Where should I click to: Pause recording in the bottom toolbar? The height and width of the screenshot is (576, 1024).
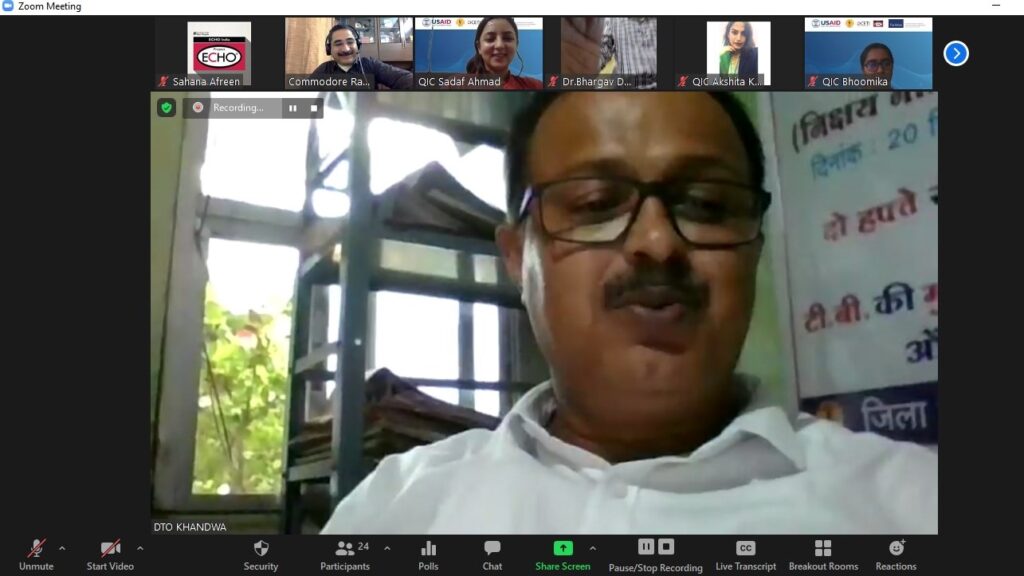pyautogui.click(x=646, y=546)
